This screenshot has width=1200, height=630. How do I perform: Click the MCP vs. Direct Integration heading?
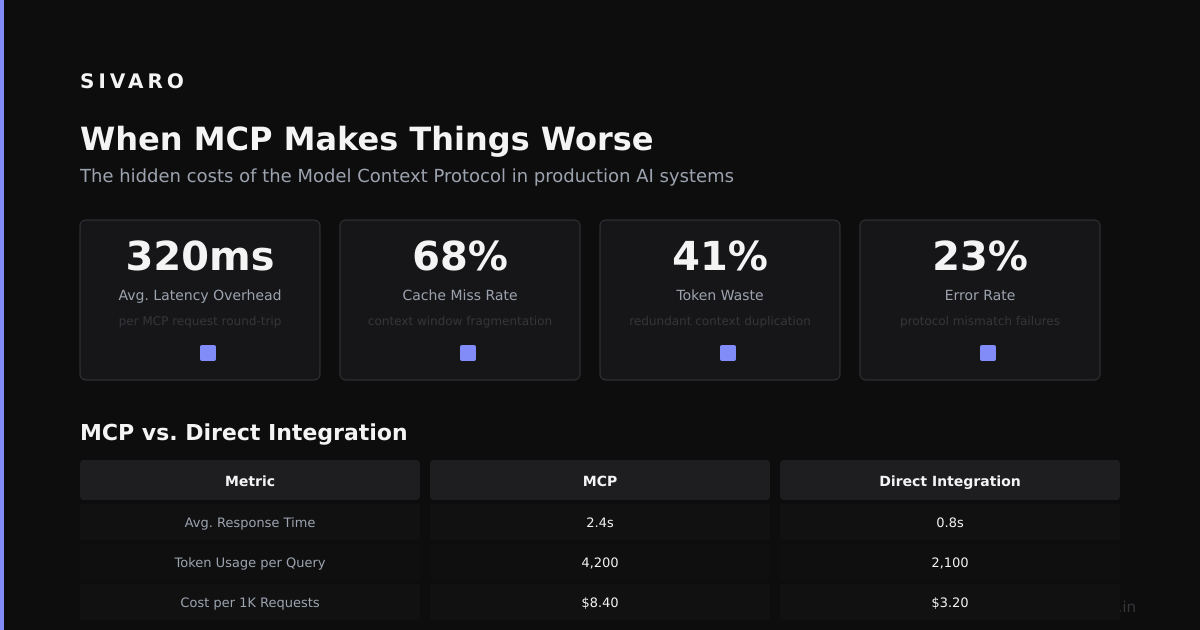coord(244,432)
